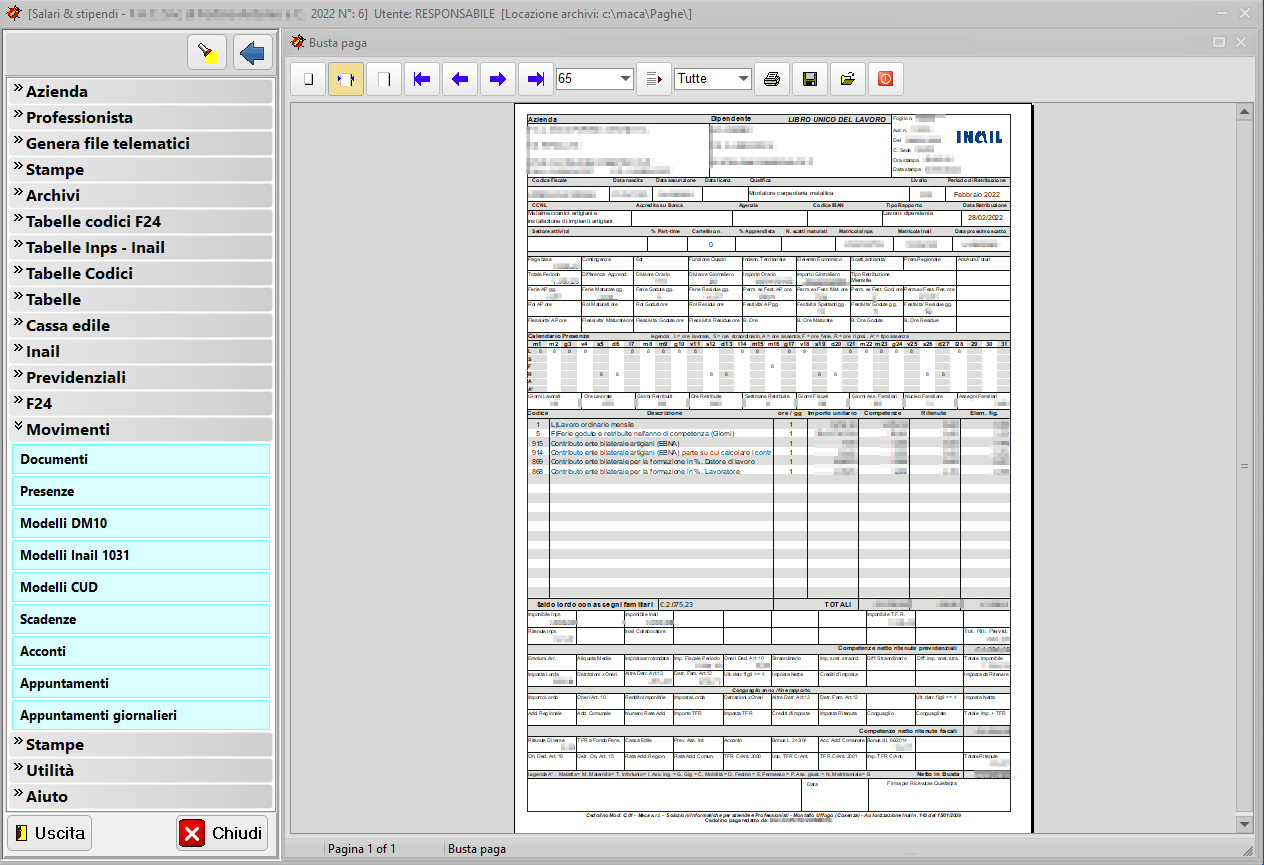Image resolution: width=1264 pixels, height=865 pixels.
Task: Click the large blue back arrow in the sidebar
Action: coord(253,53)
